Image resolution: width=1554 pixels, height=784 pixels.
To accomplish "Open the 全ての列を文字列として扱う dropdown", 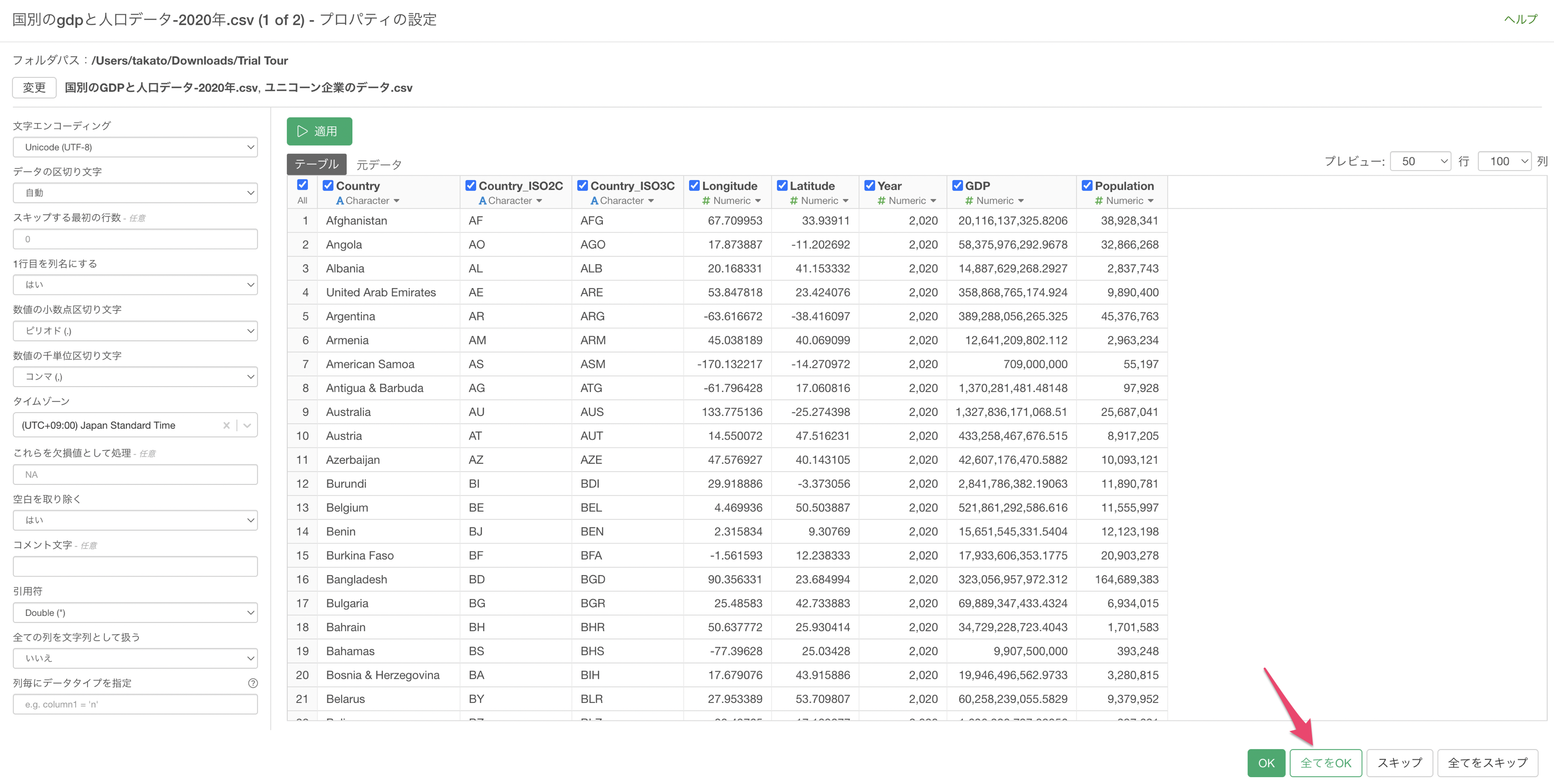I will 135,658.
